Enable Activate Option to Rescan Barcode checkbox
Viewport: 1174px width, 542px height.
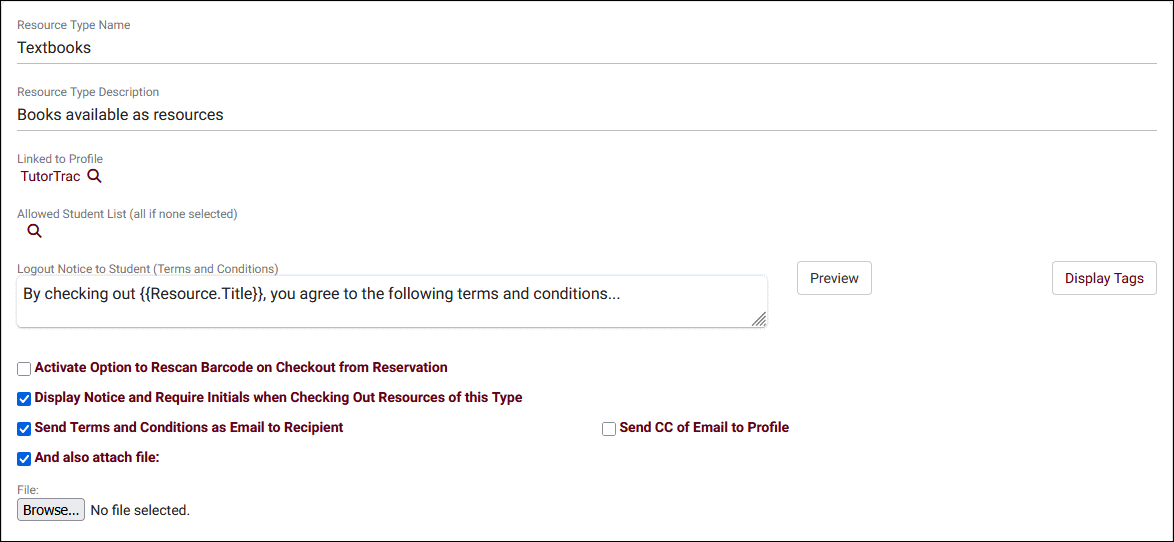click(x=25, y=368)
